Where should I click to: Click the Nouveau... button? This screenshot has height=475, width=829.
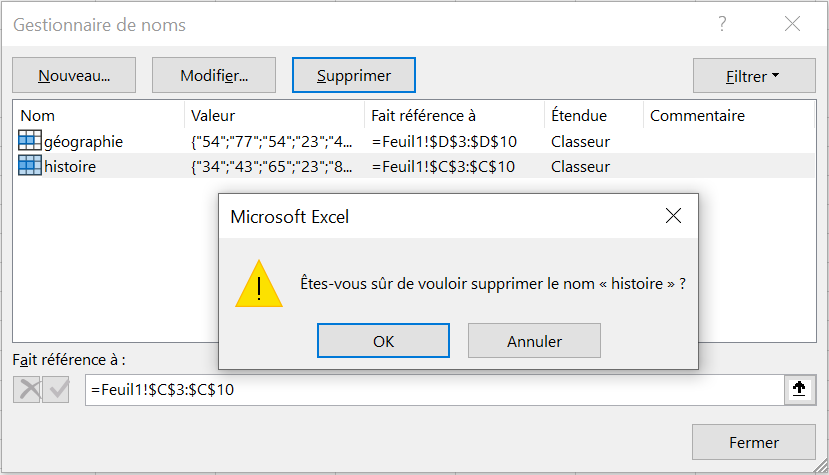tap(74, 75)
